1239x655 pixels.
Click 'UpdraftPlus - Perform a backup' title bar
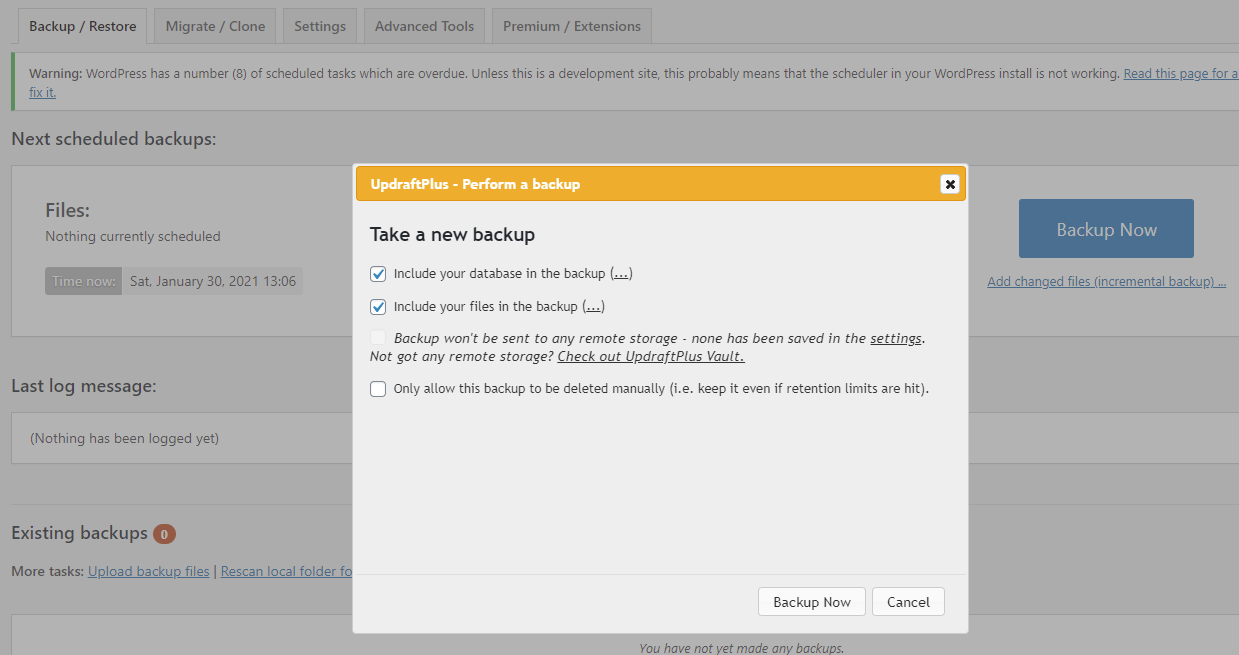(661, 184)
